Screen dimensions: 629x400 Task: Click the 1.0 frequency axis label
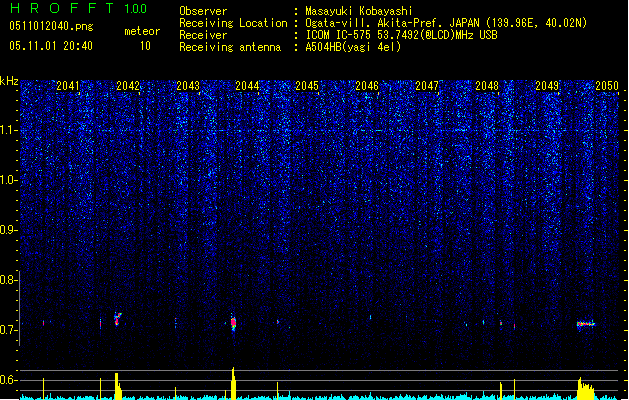coord(8,180)
